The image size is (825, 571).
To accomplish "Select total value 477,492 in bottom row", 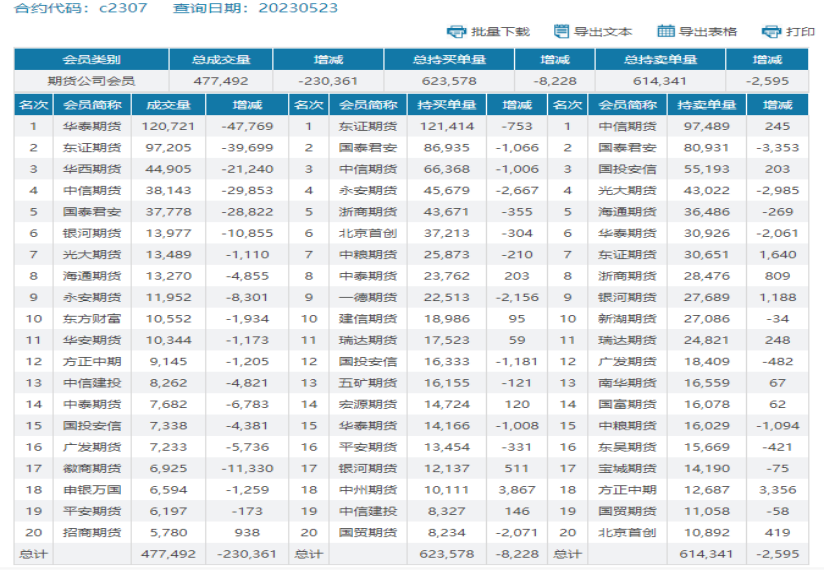I will pos(168,554).
